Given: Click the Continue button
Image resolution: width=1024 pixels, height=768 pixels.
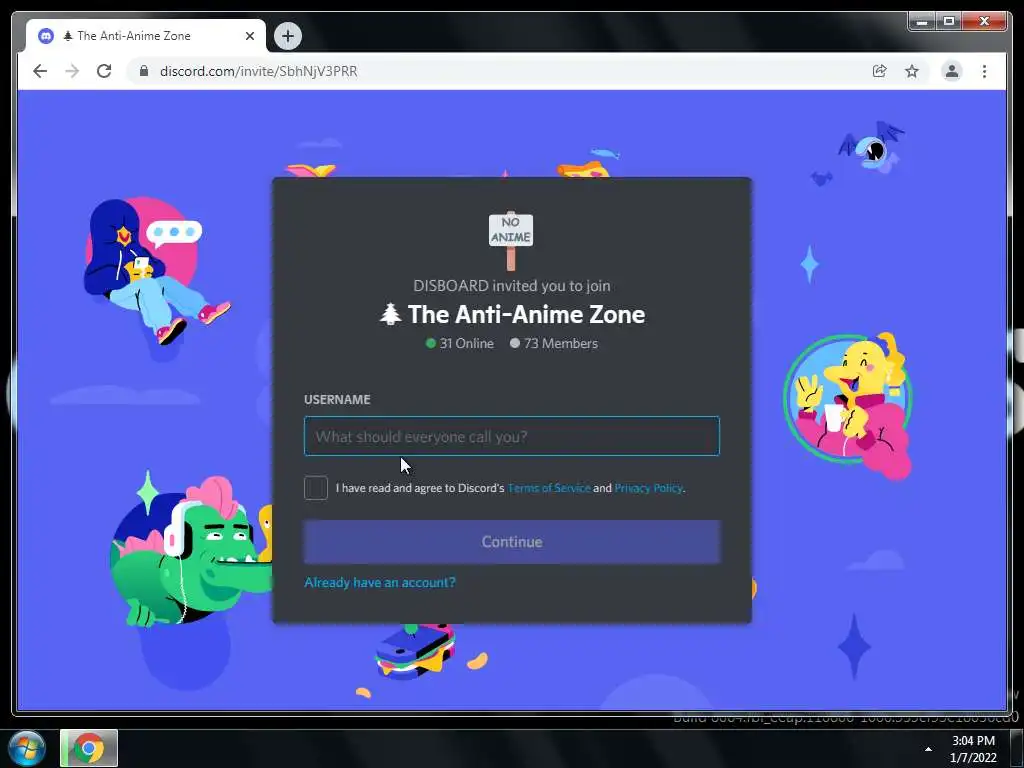Looking at the screenshot, I should pyautogui.click(x=511, y=541).
